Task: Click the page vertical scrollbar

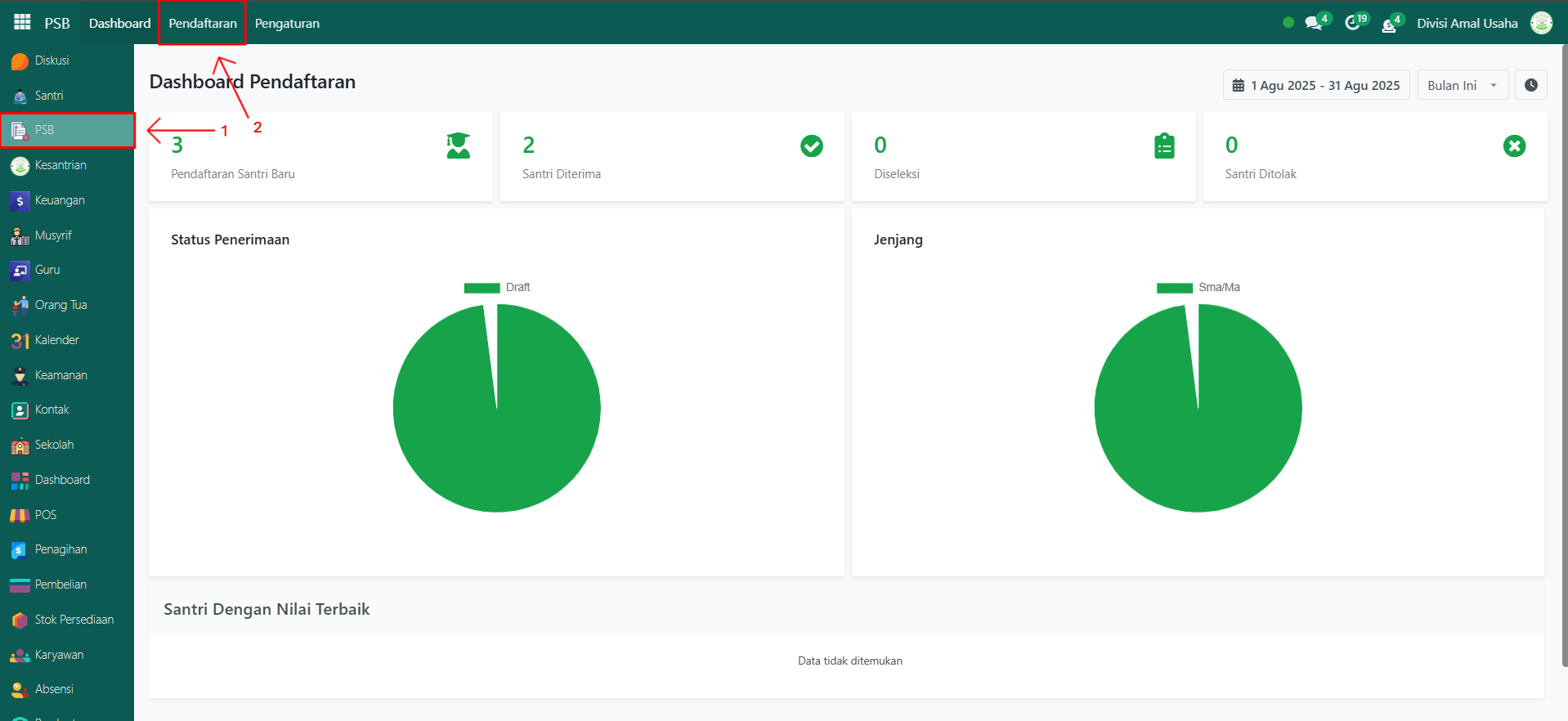Action: [x=1563, y=327]
